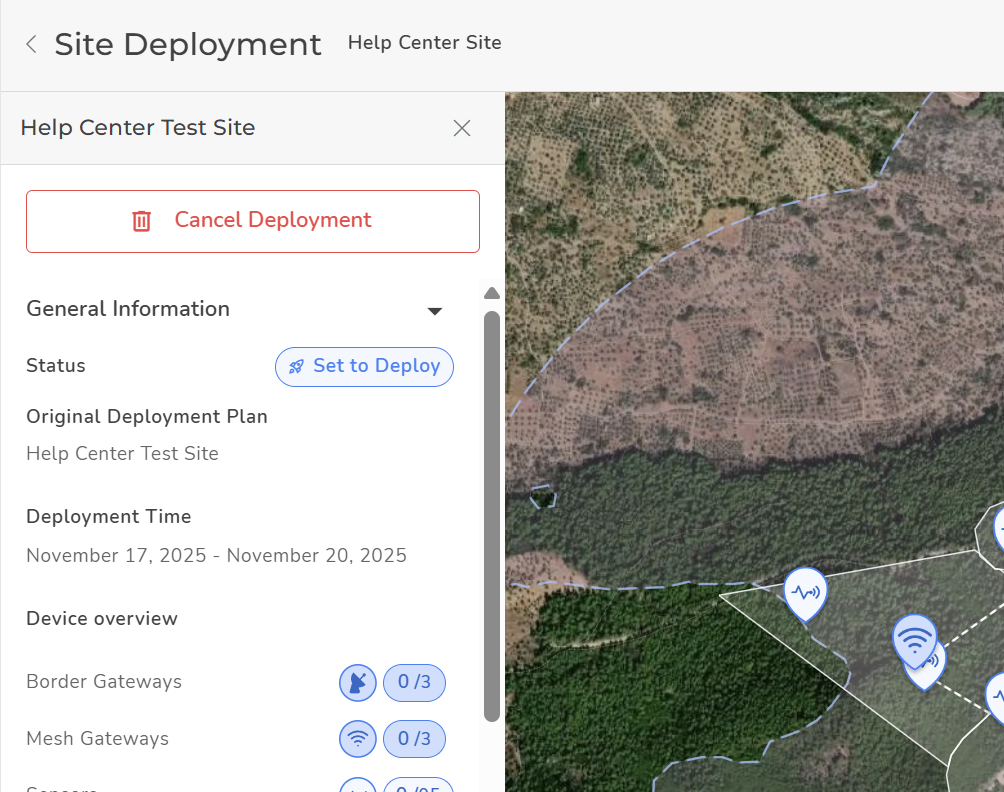Click the panel's vertical scrollbar thumb
This screenshot has height=792, width=1004.
[x=491, y=515]
